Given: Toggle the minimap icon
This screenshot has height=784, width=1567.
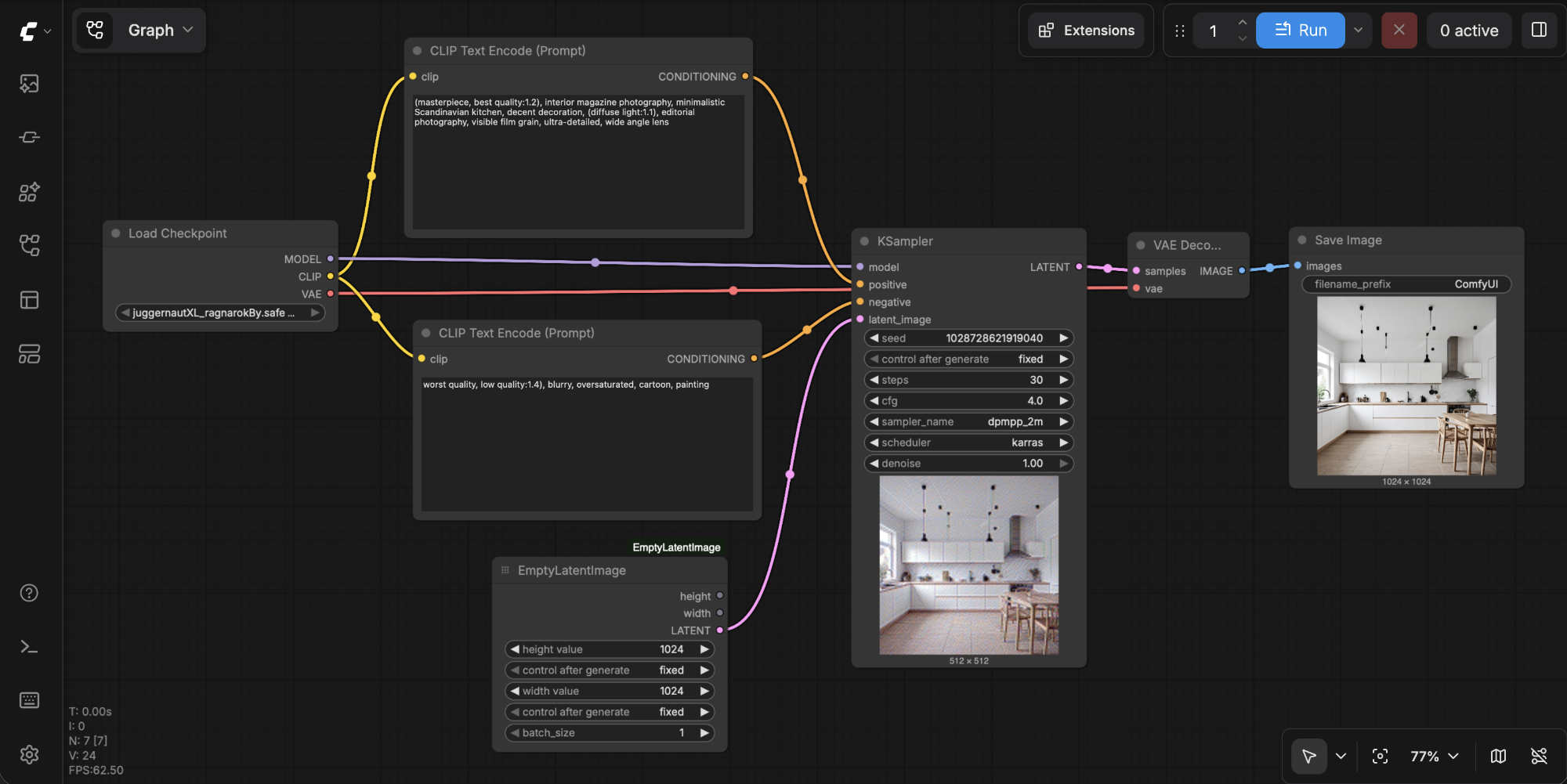Looking at the screenshot, I should tap(1498, 756).
